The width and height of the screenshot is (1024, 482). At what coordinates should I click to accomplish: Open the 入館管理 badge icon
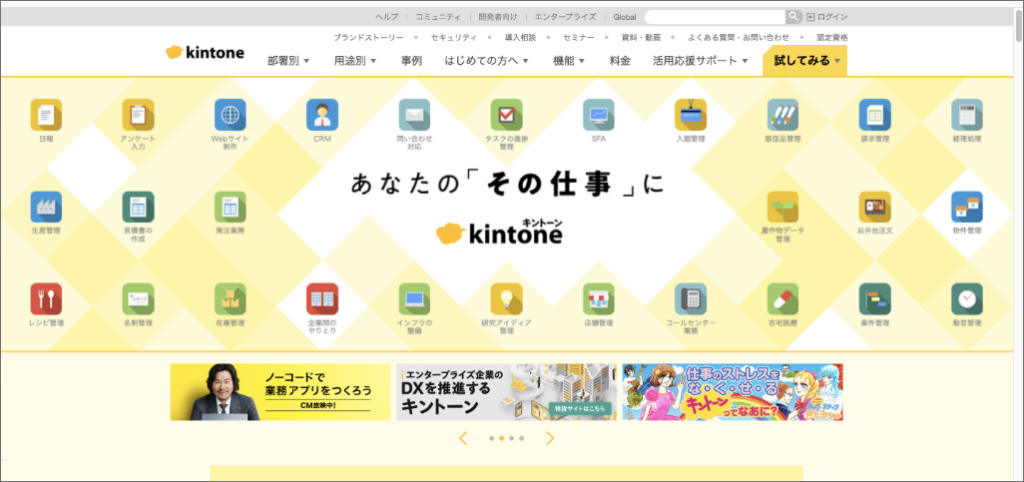click(691, 115)
